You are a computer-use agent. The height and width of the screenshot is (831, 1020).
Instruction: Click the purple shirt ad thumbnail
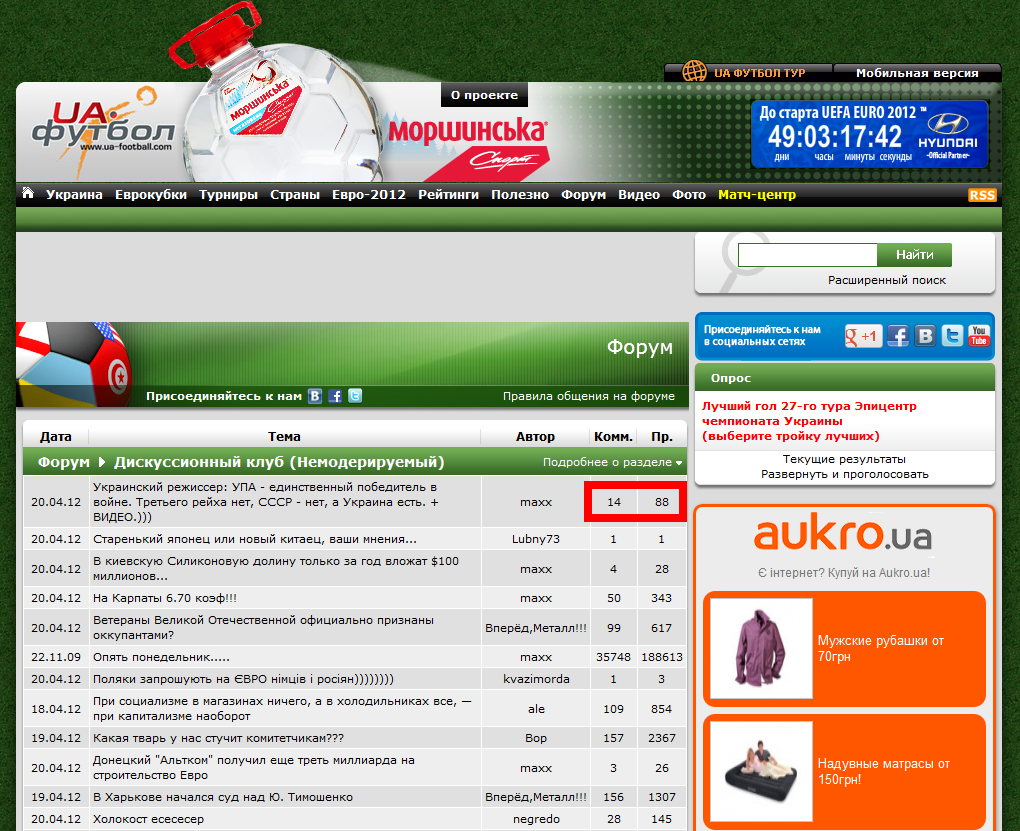[x=761, y=648]
